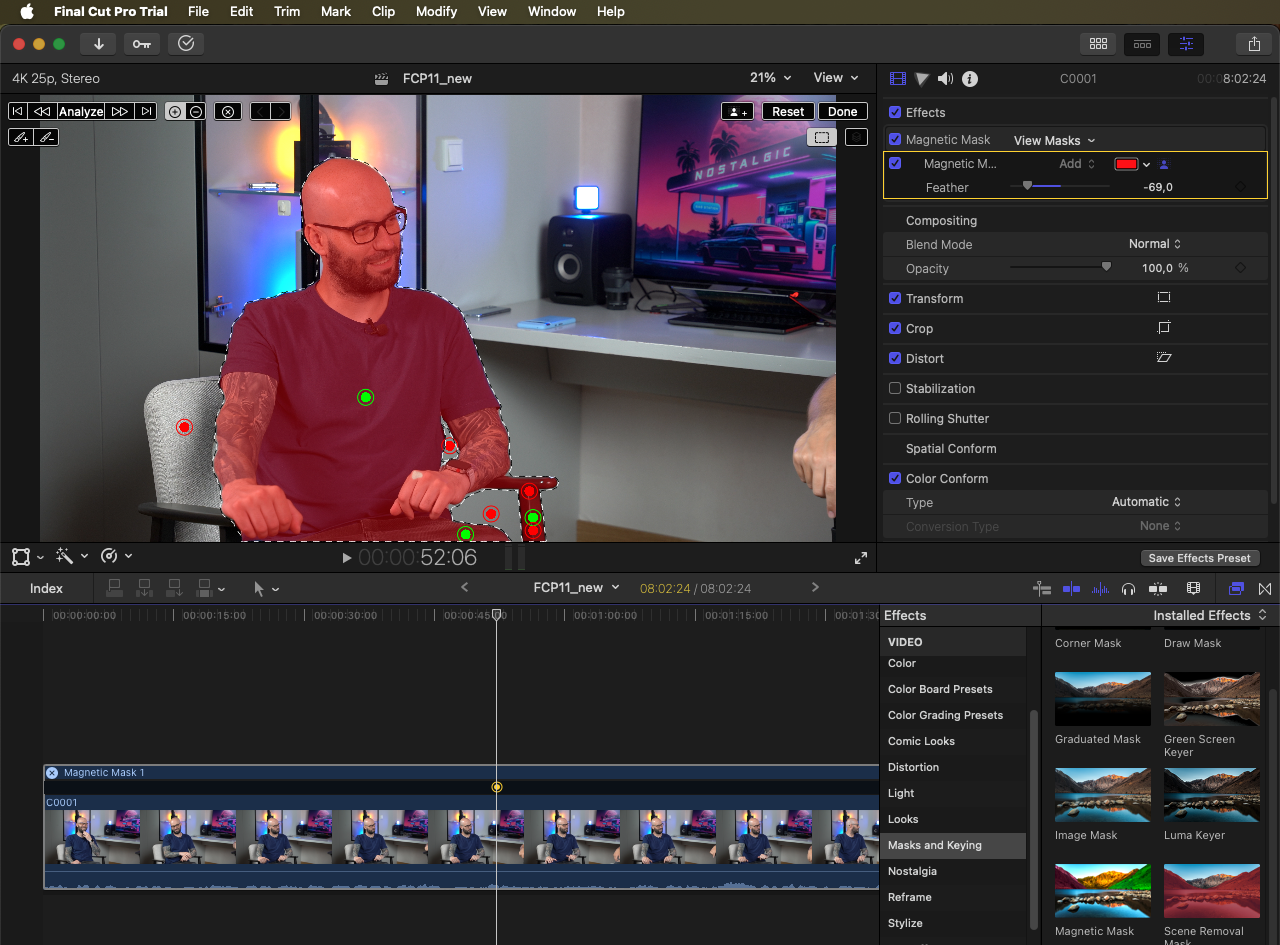Disable the Color Conform checkbox
Screen dimensions: 1280x945
[895, 478]
